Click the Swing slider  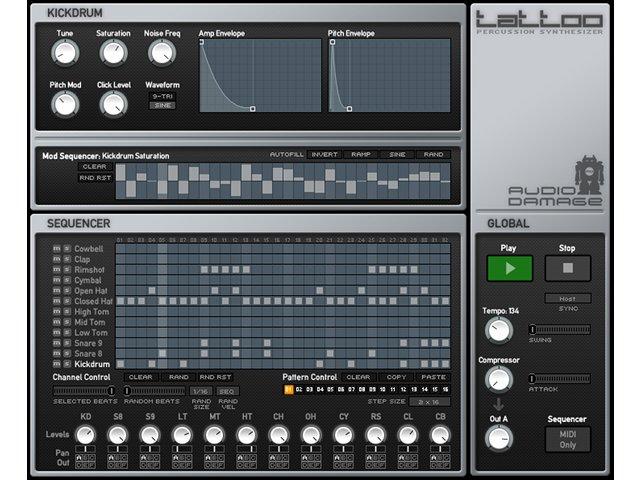click(559, 329)
